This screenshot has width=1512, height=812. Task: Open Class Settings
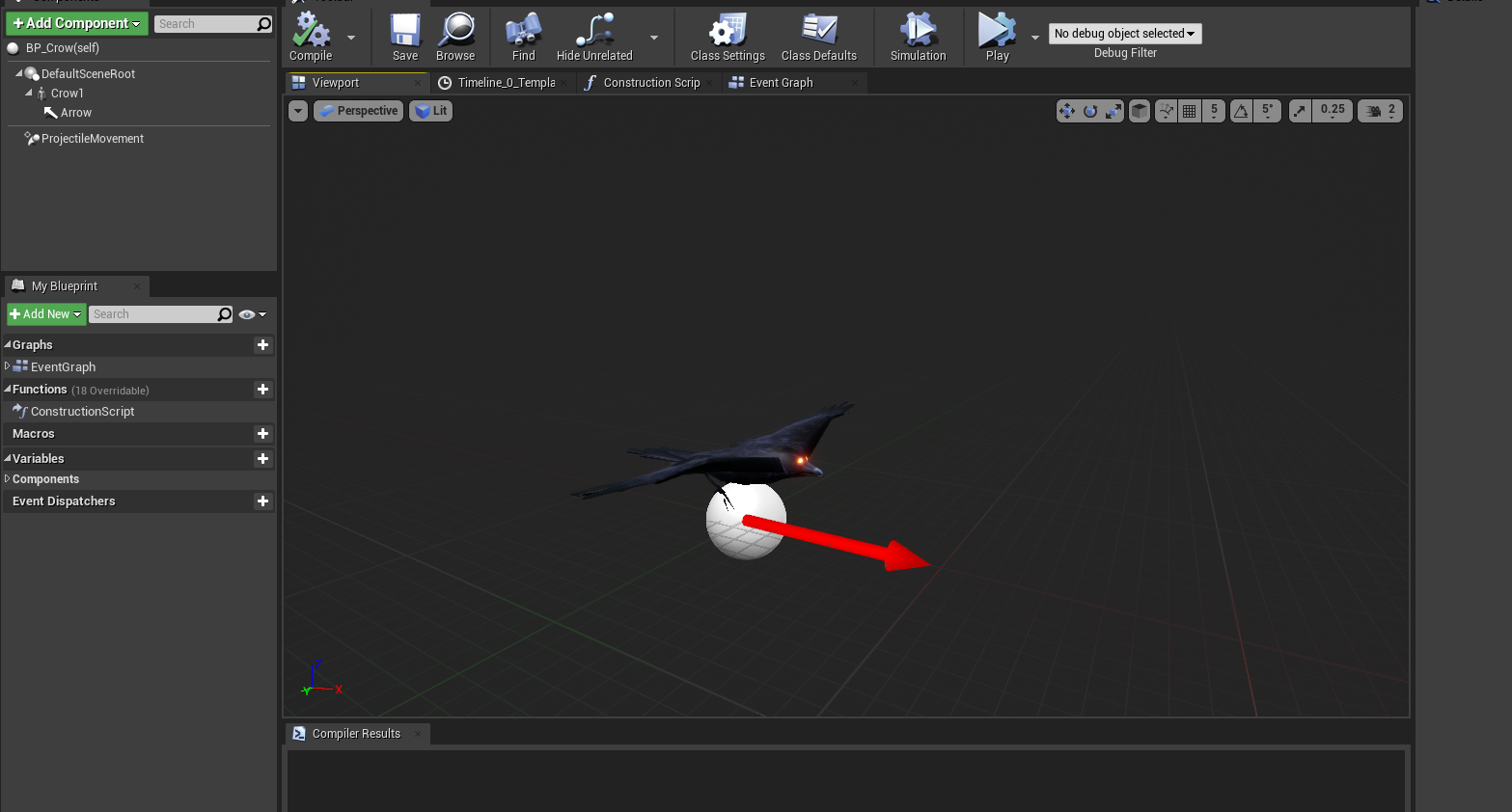coord(728,37)
